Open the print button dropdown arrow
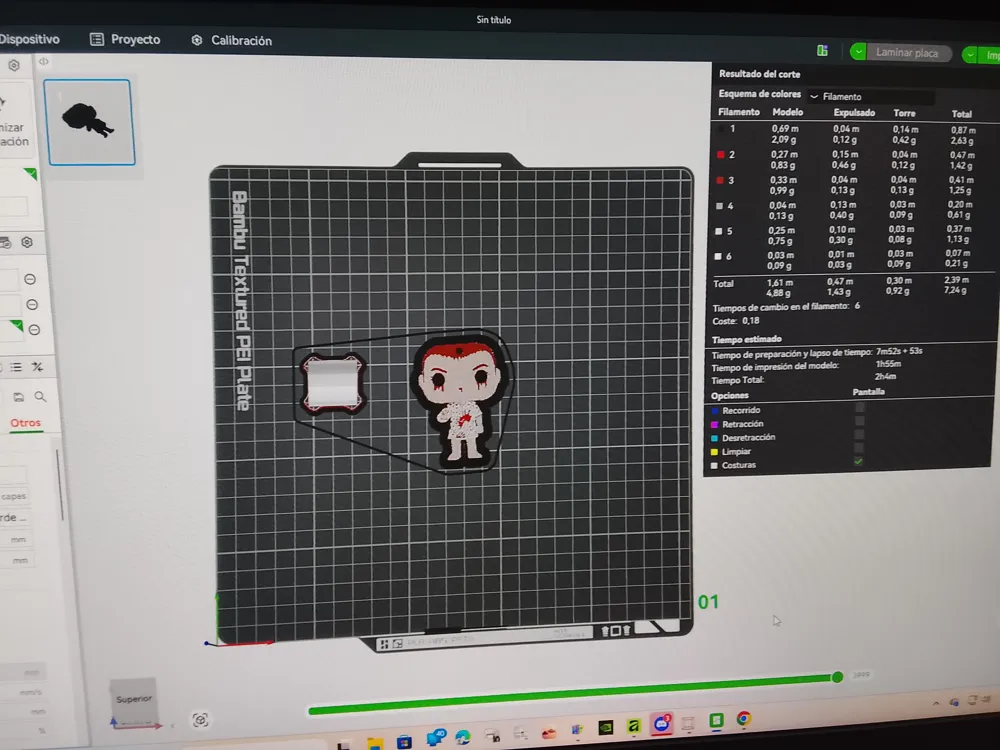The width and height of the screenshot is (1000, 750). (x=969, y=55)
